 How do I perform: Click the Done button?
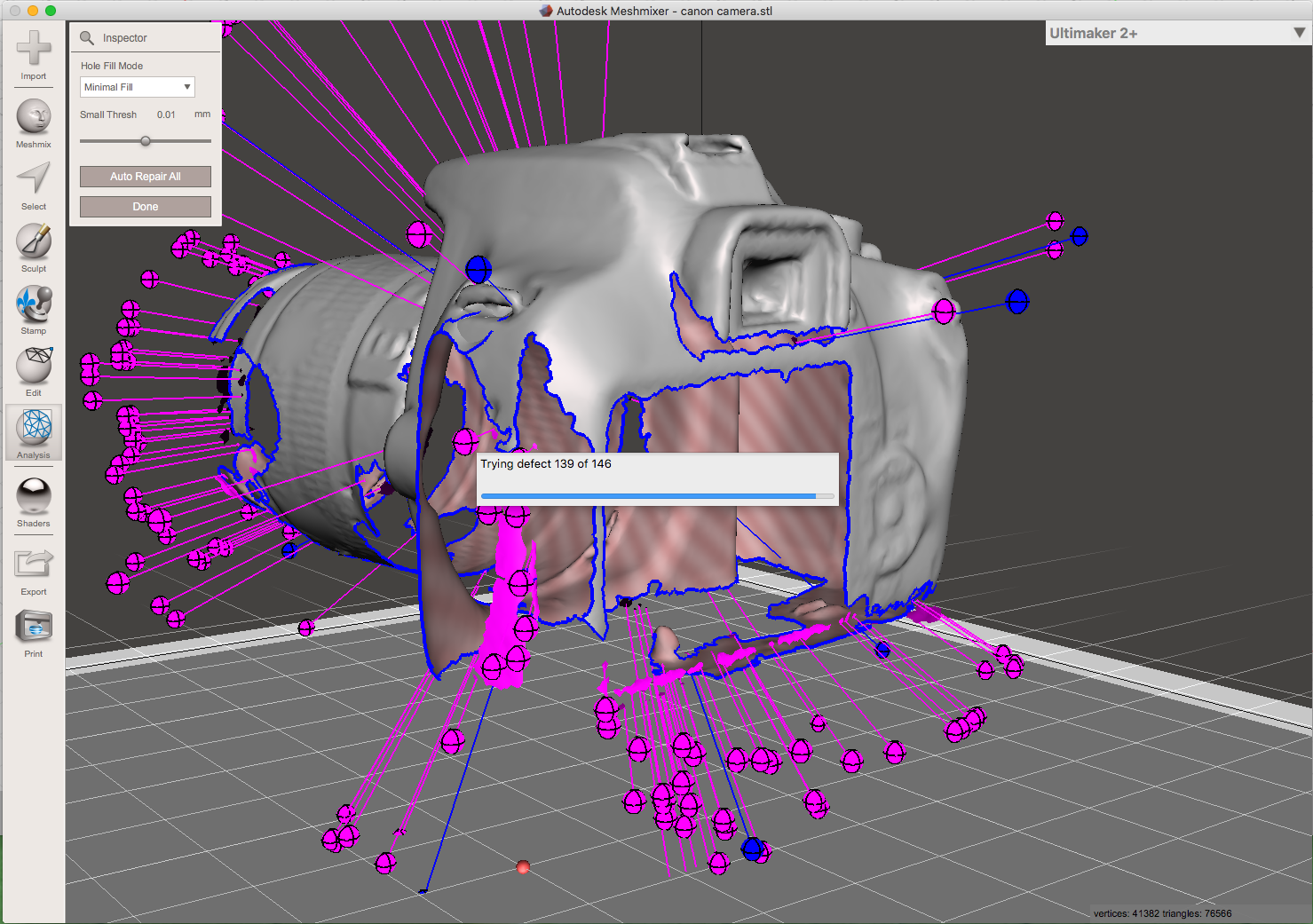(146, 207)
